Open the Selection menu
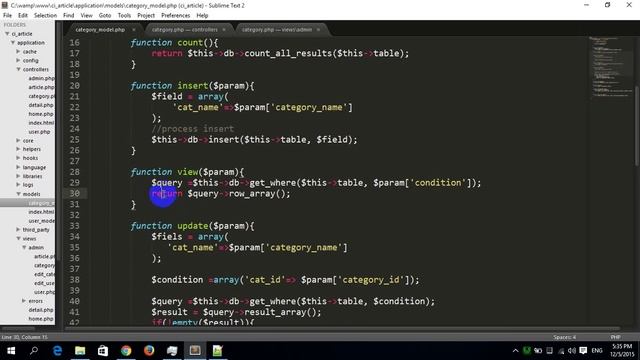Image resolution: width=640 pixels, height=360 pixels. (x=45, y=16)
